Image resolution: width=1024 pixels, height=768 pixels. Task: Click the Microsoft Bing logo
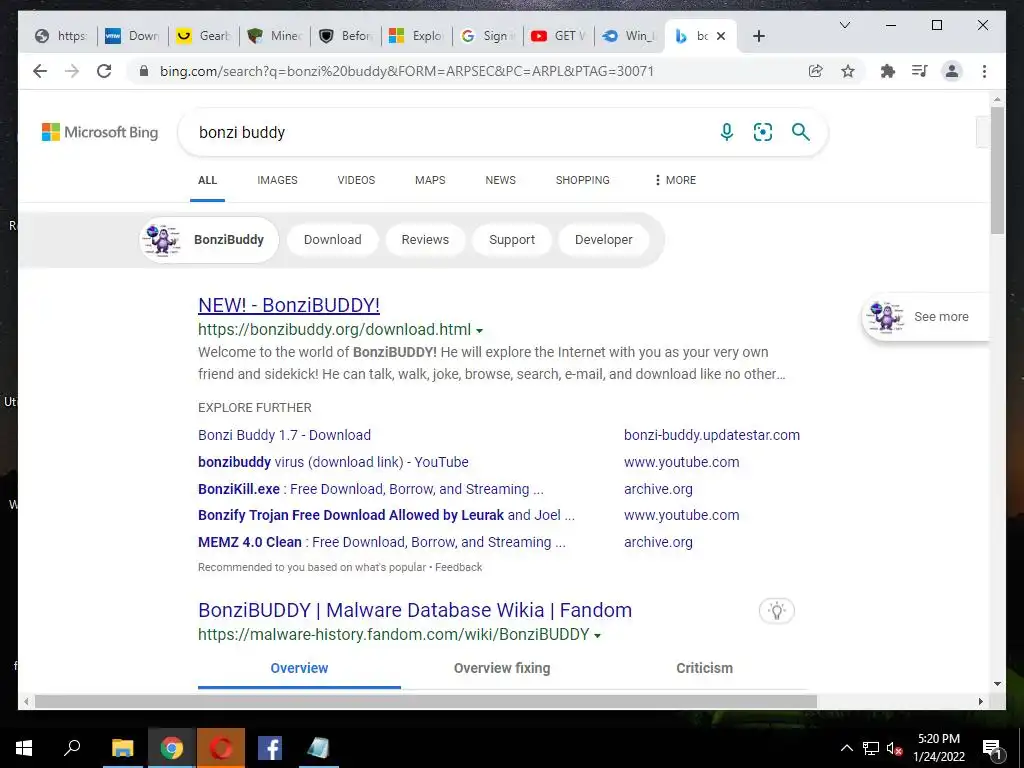tap(100, 132)
